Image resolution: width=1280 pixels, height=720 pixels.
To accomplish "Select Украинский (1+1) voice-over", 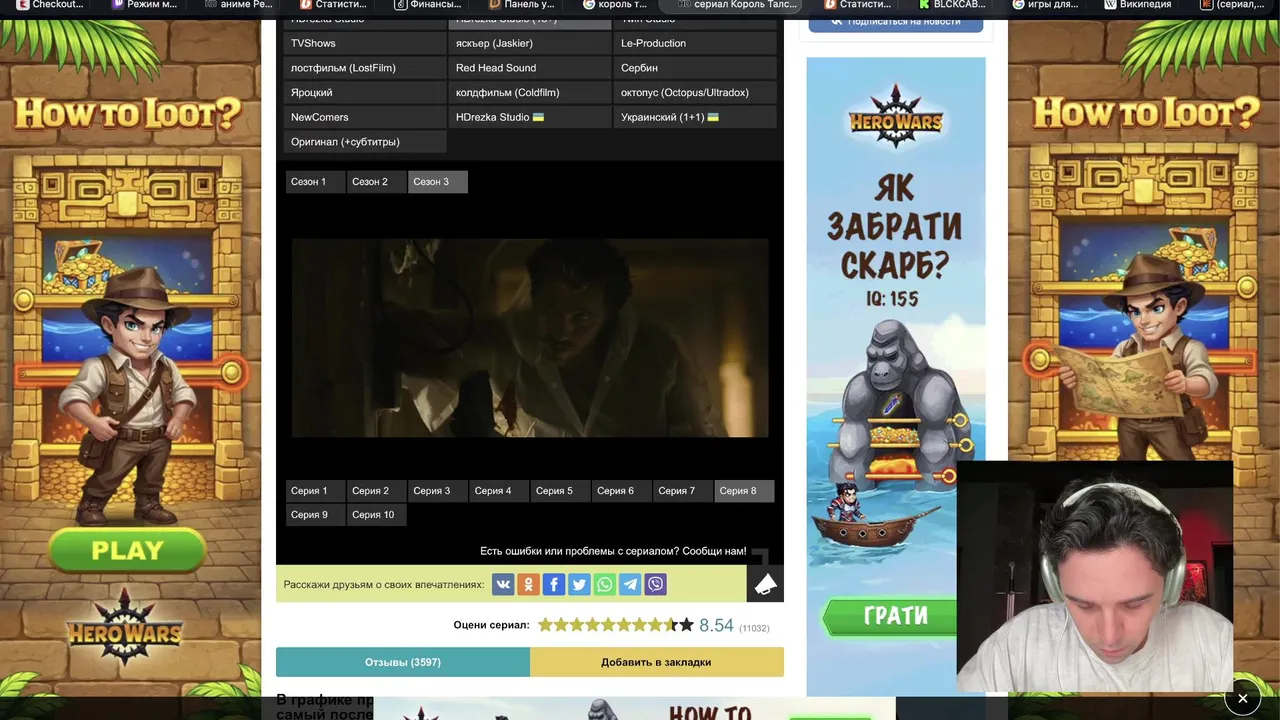I will tap(695, 117).
